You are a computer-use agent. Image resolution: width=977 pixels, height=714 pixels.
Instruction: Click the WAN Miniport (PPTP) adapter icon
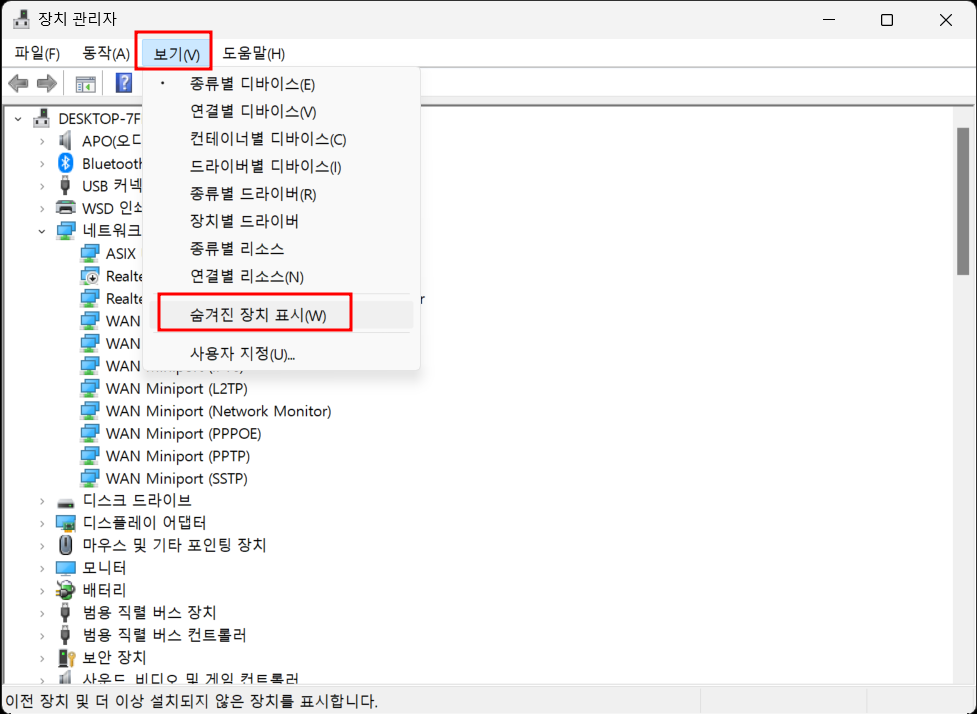(91, 455)
